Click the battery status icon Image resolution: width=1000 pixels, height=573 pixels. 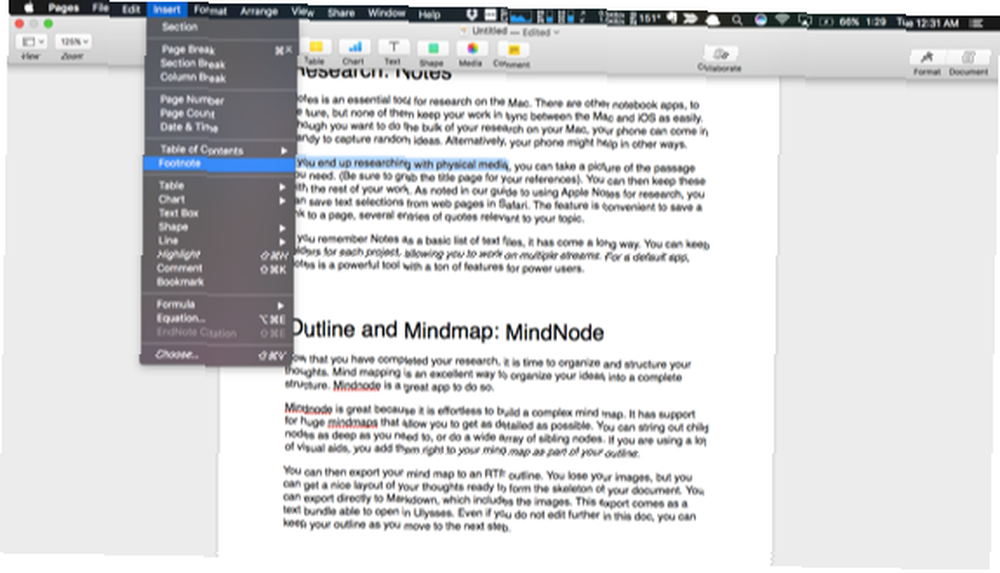point(827,21)
